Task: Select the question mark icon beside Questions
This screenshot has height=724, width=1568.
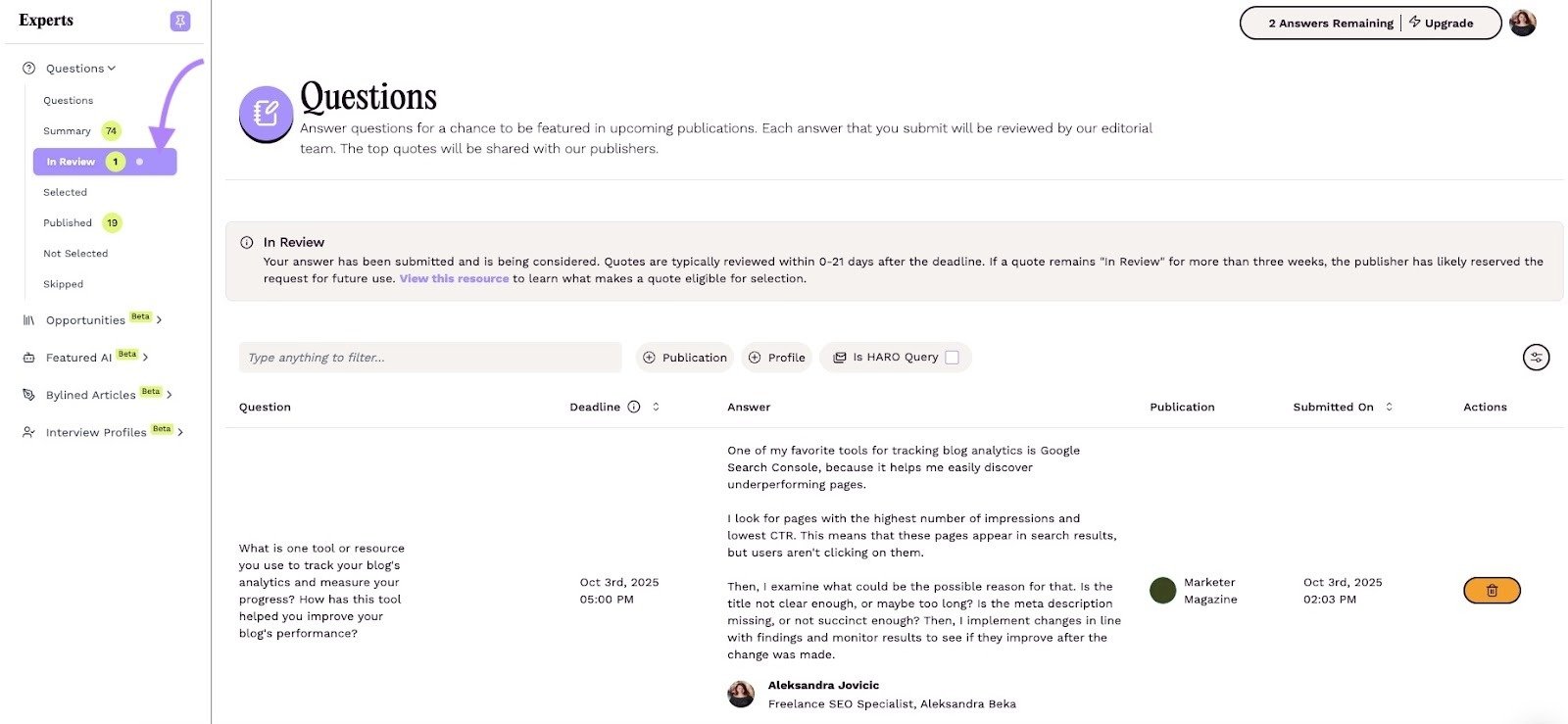Action: pyautogui.click(x=28, y=68)
